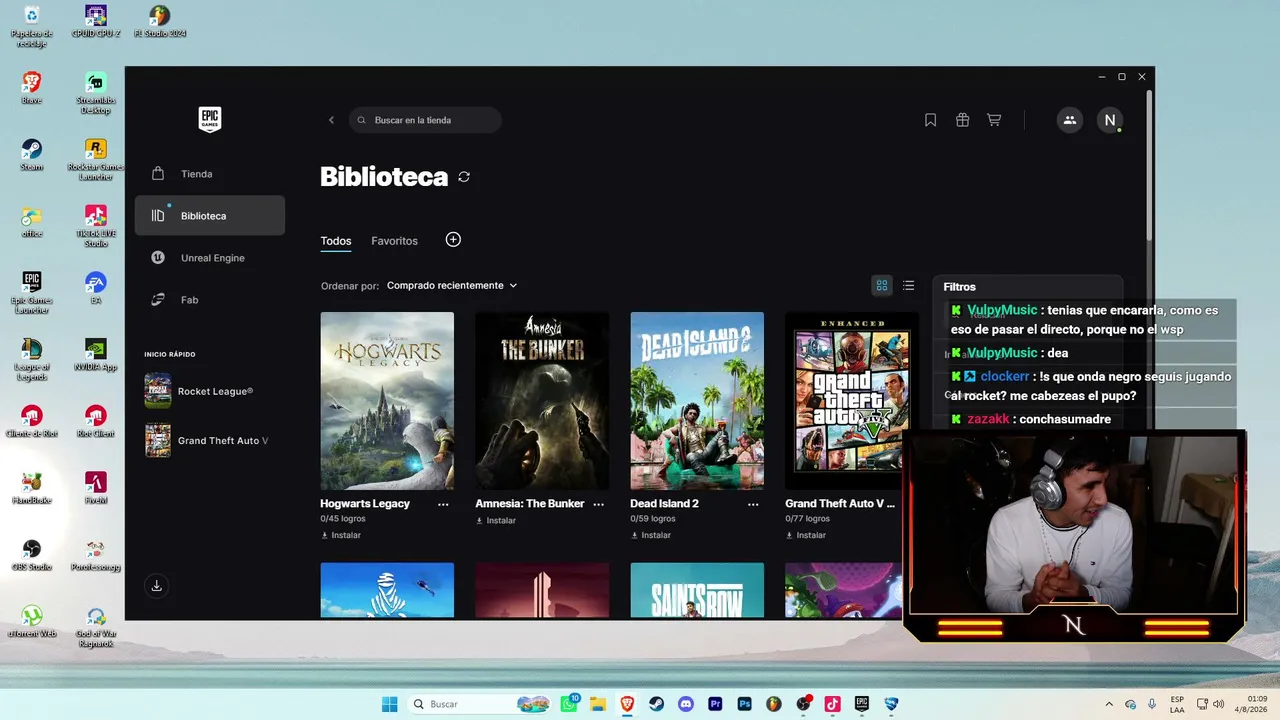Open the volume control in system tray
This screenshot has height=720, width=1280.
[x=1218, y=704]
